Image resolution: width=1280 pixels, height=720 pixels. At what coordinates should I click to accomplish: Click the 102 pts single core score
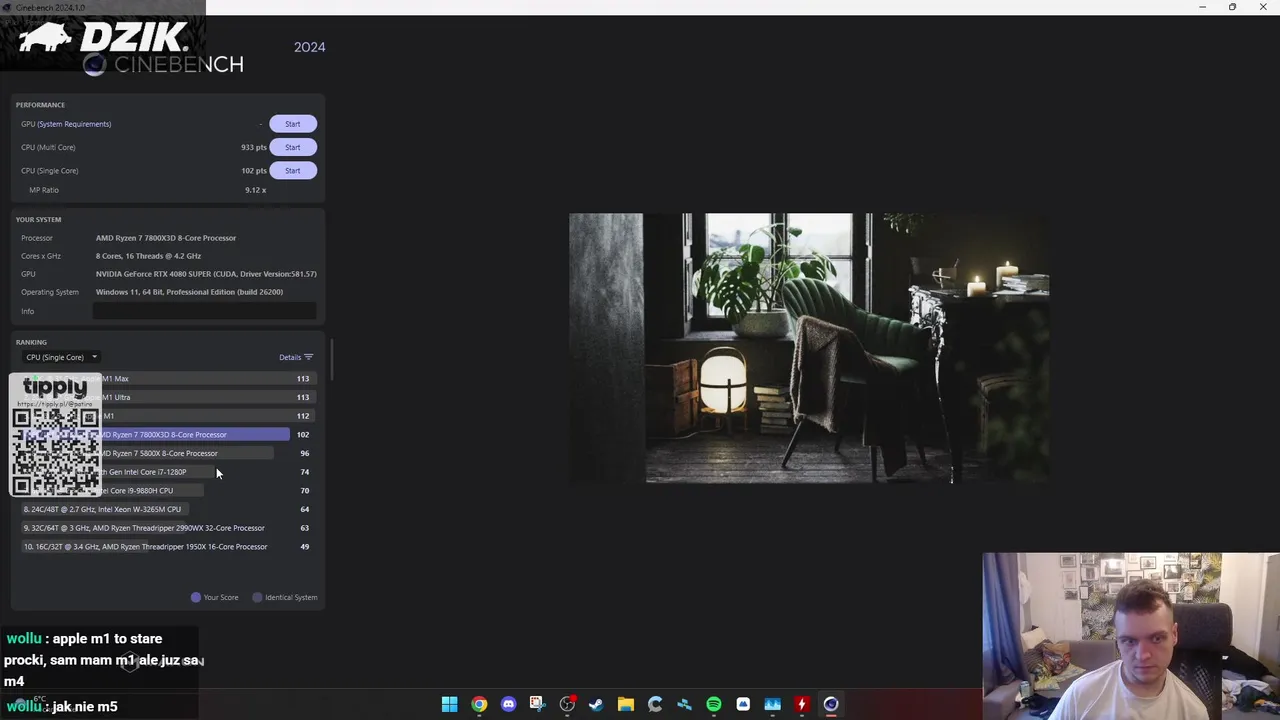pyautogui.click(x=254, y=170)
